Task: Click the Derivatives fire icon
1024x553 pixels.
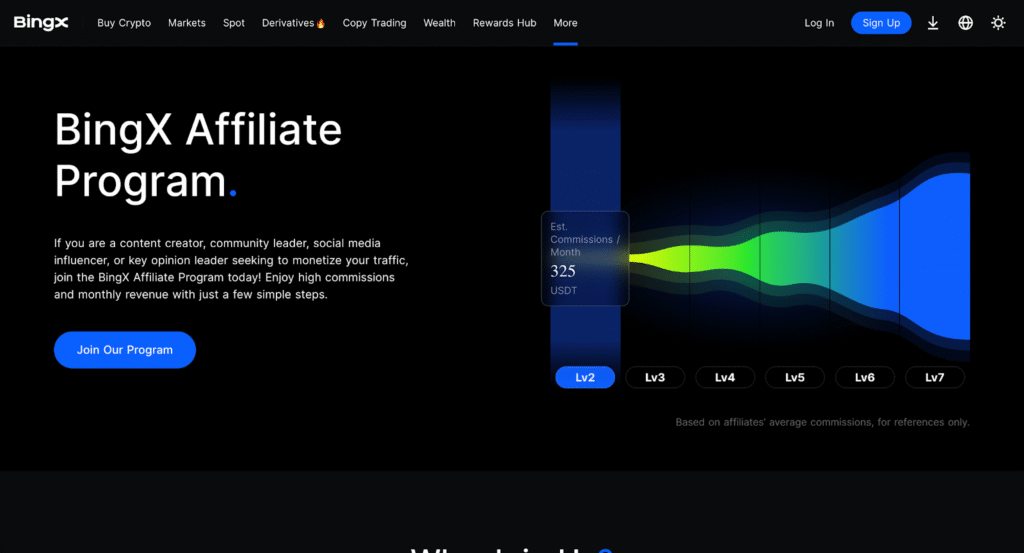Action: tap(321, 23)
